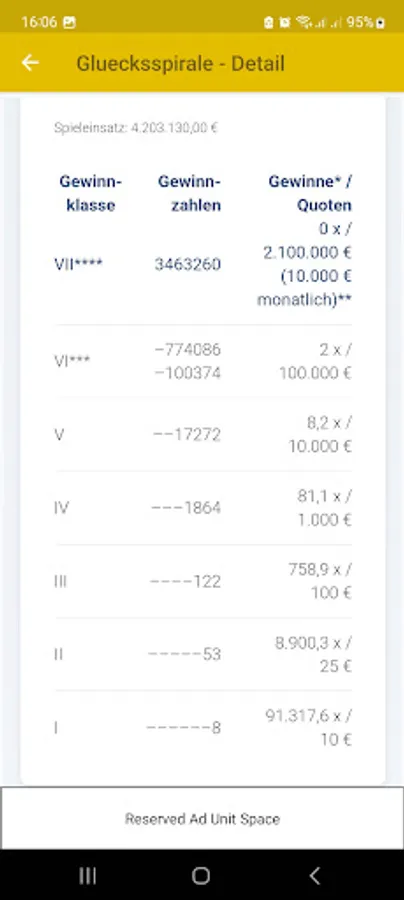404x900 pixels.
Task: Tap the class VI row number −774086
Action: pyautogui.click(x=188, y=350)
